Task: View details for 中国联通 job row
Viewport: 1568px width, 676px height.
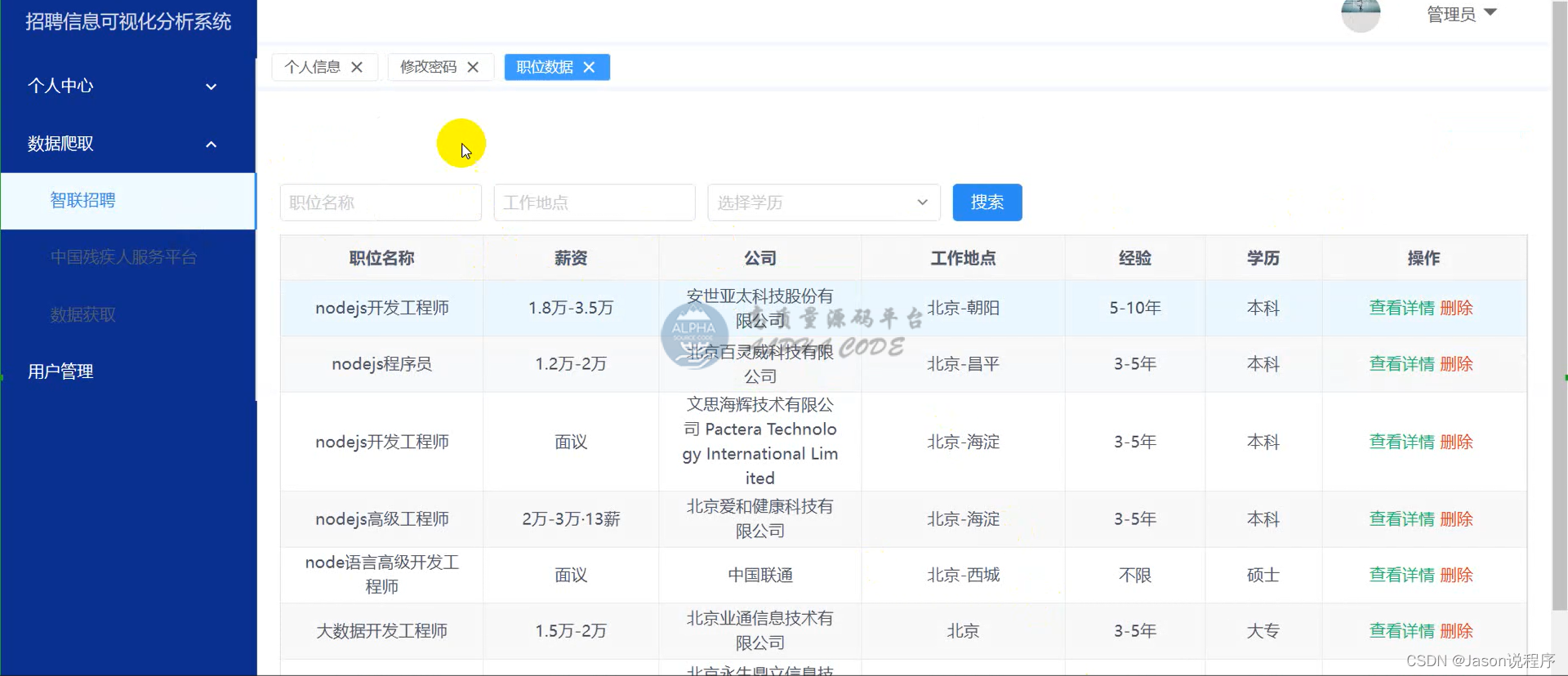Action: (x=1401, y=575)
